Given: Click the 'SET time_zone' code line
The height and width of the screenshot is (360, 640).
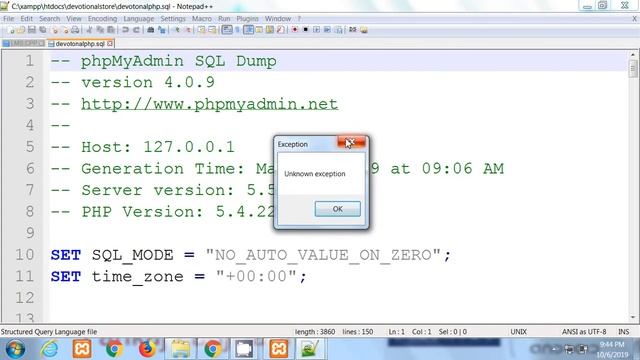Looking at the screenshot, I should (178, 277).
